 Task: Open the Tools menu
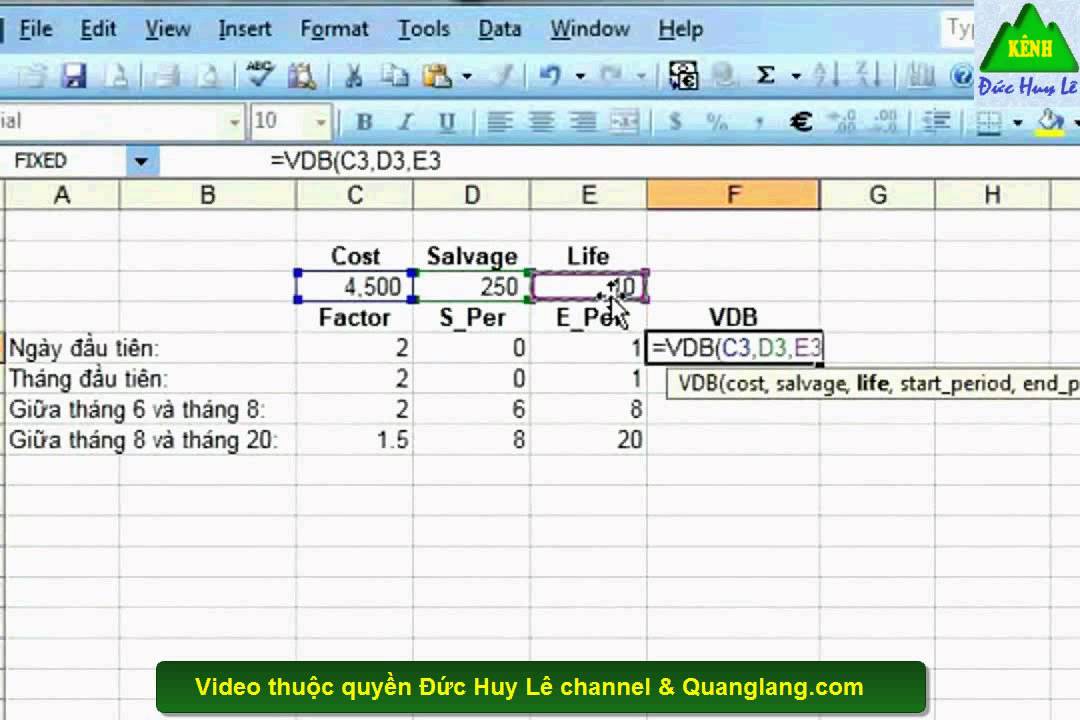[424, 29]
